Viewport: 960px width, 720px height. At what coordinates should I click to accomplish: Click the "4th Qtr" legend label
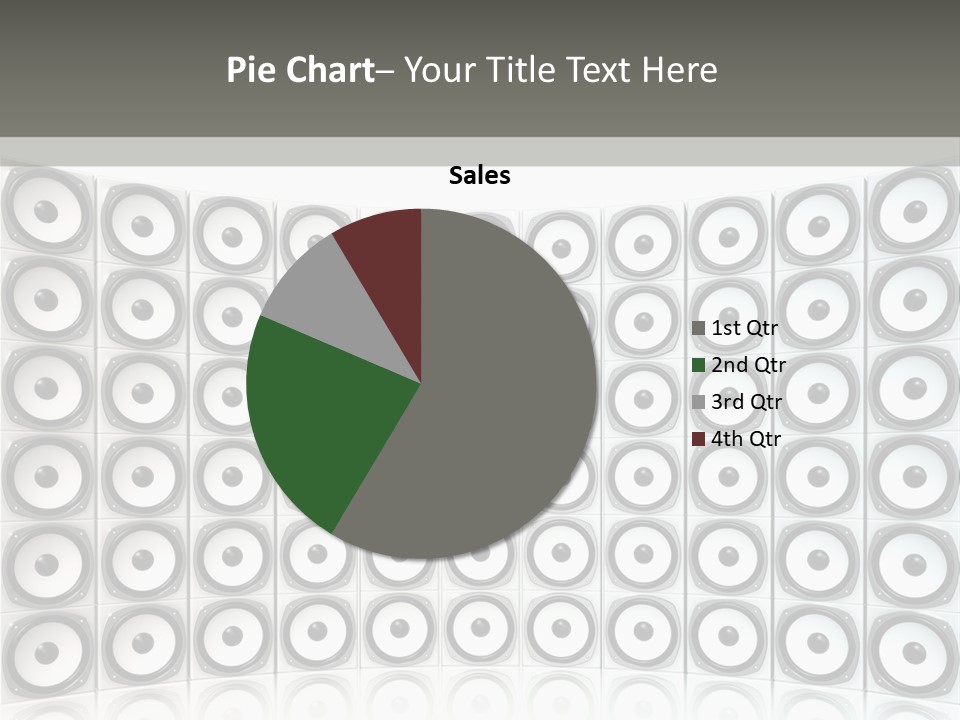click(746, 439)
